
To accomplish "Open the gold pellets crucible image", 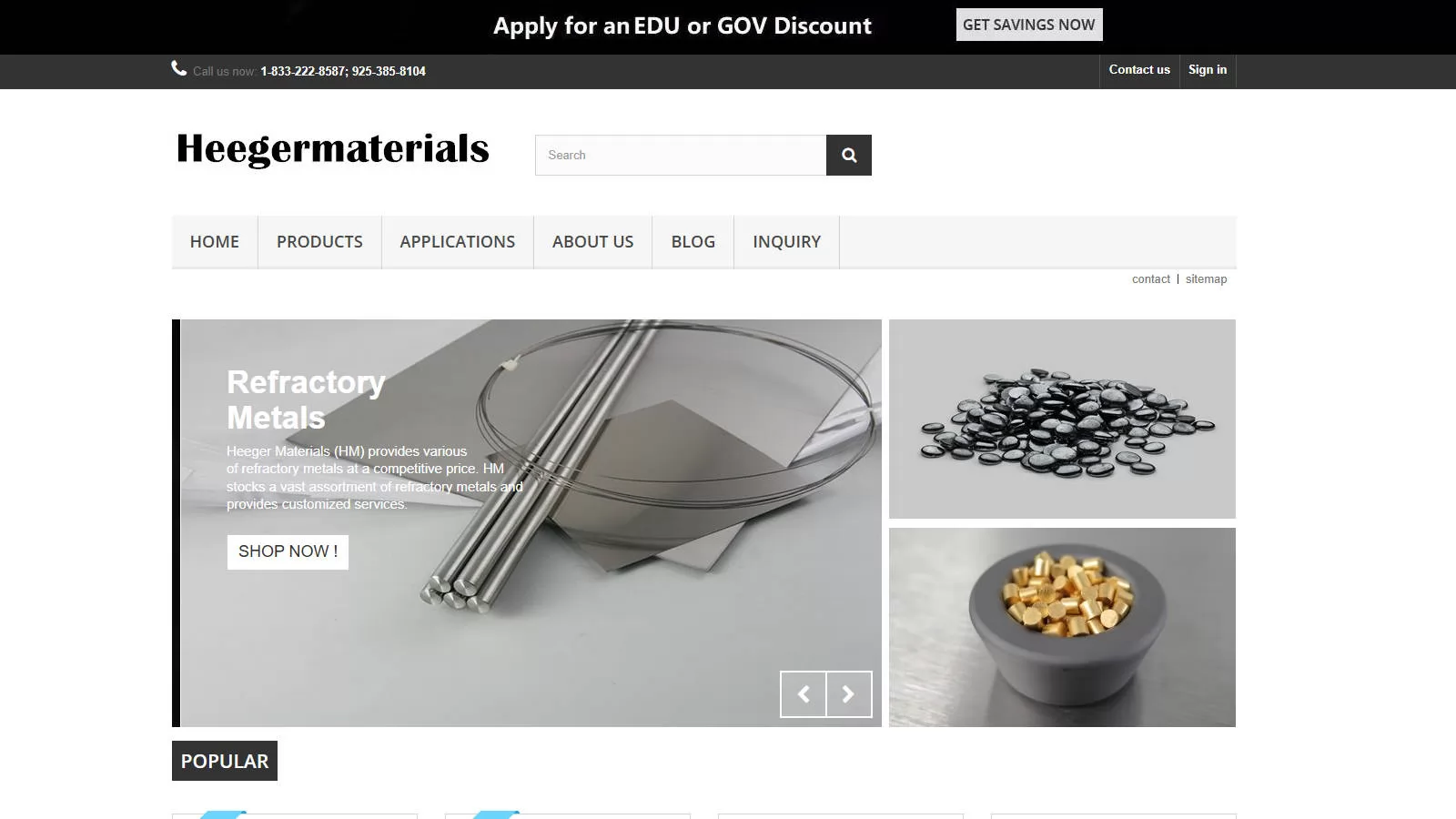I will click(1062, 627).
